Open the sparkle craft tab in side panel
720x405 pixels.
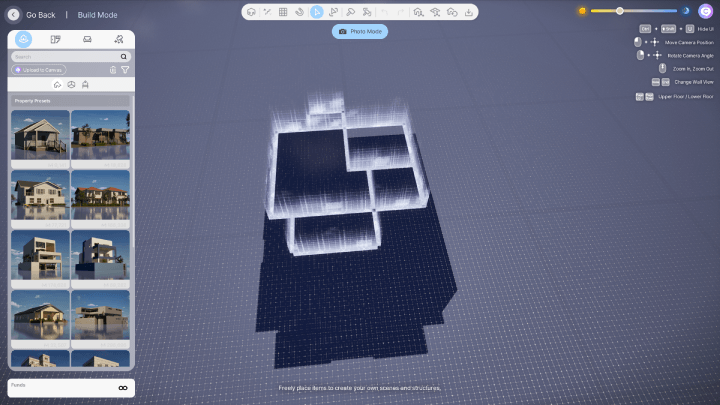coord(119,39)
